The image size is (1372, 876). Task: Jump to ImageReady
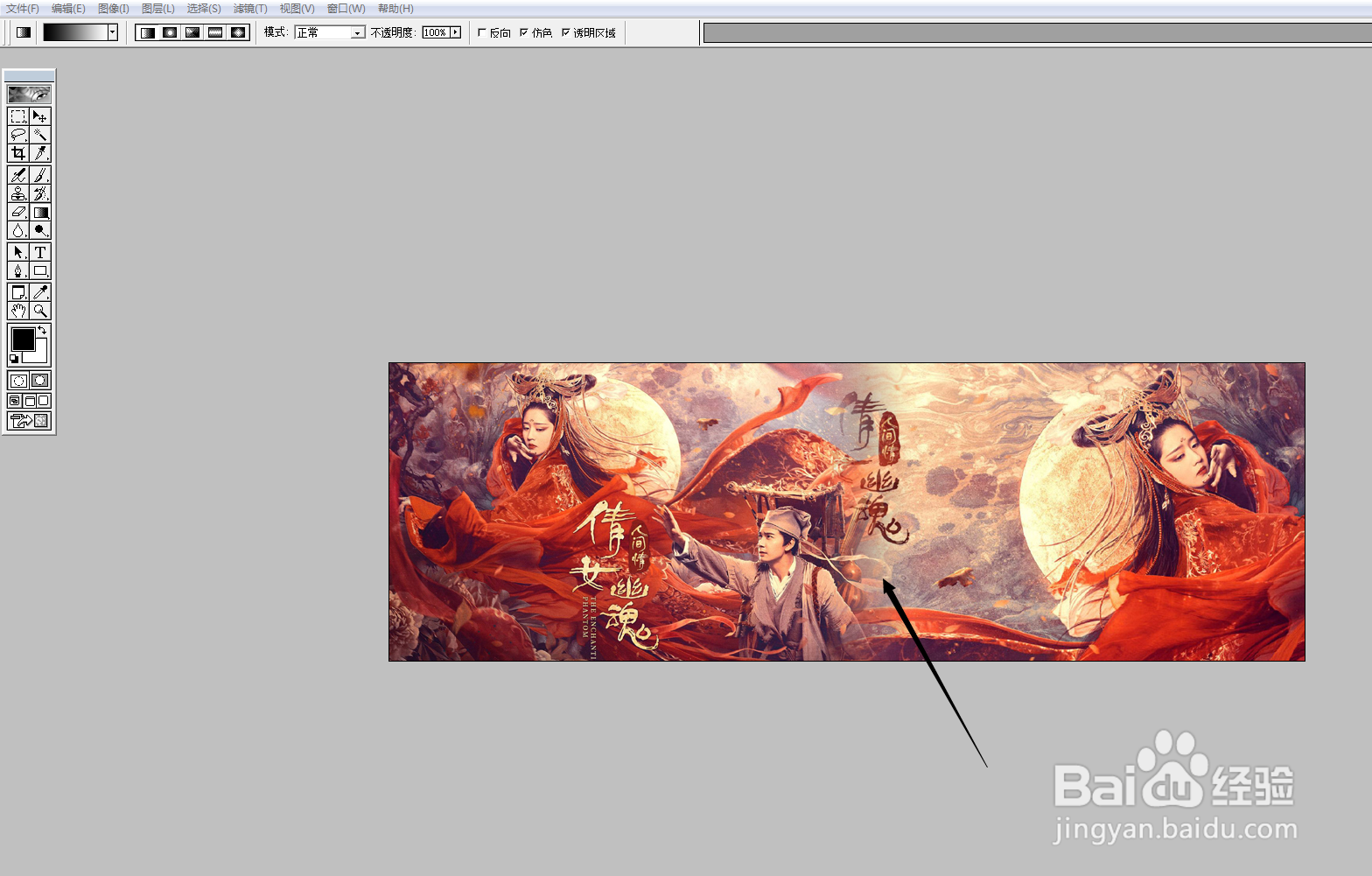point(30,421)
